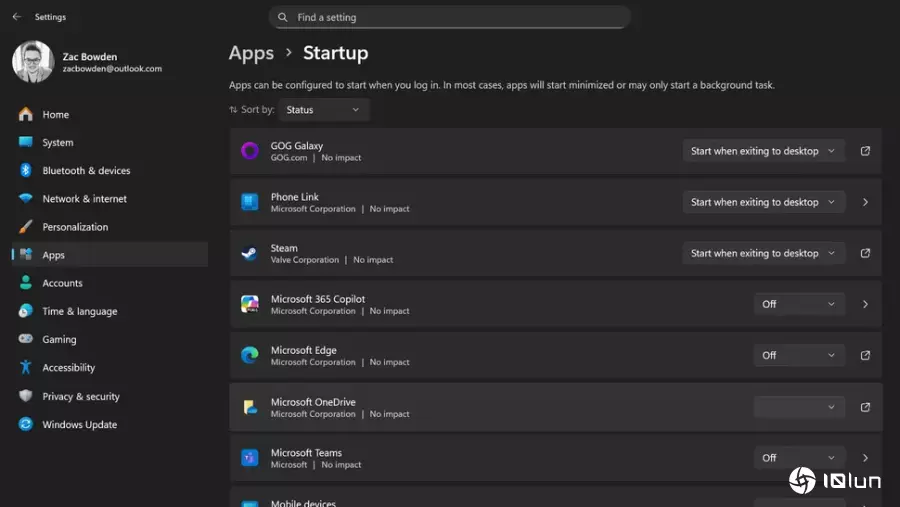The width and height of the screenshot is (900, 507).
Task: Expand Phone Link details chevron
Action: pos(865,202)
